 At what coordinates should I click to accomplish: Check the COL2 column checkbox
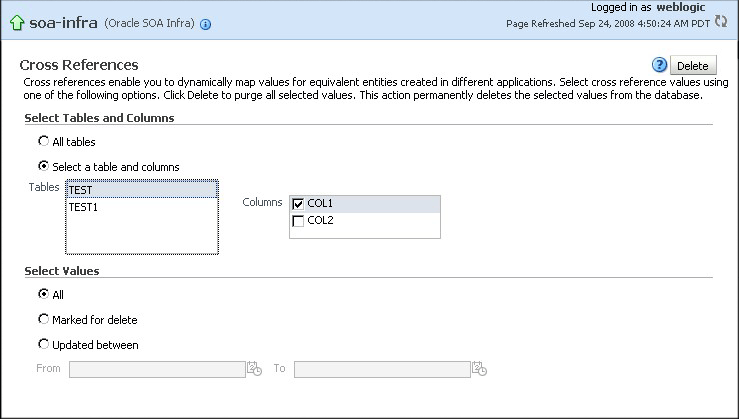pyautogui.click(x=298, y=221)
